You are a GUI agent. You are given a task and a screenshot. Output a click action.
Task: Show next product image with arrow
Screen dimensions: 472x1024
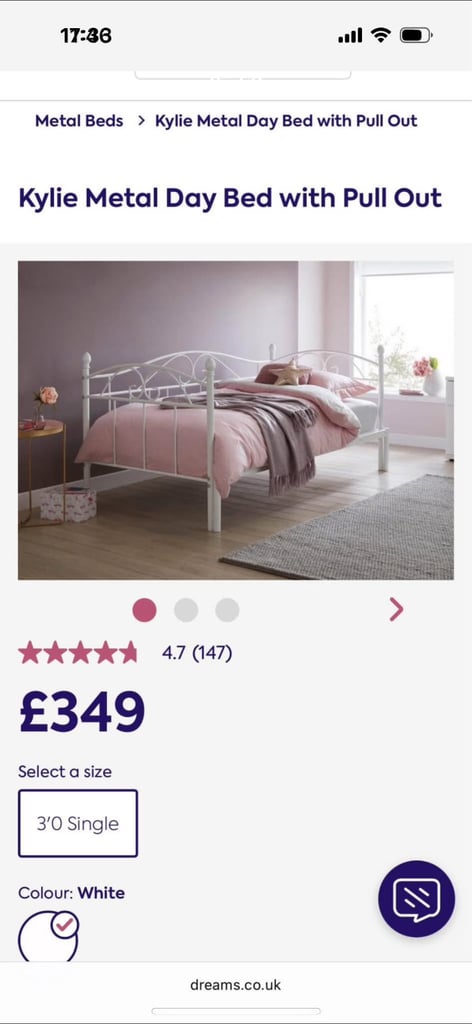(396, 610)
